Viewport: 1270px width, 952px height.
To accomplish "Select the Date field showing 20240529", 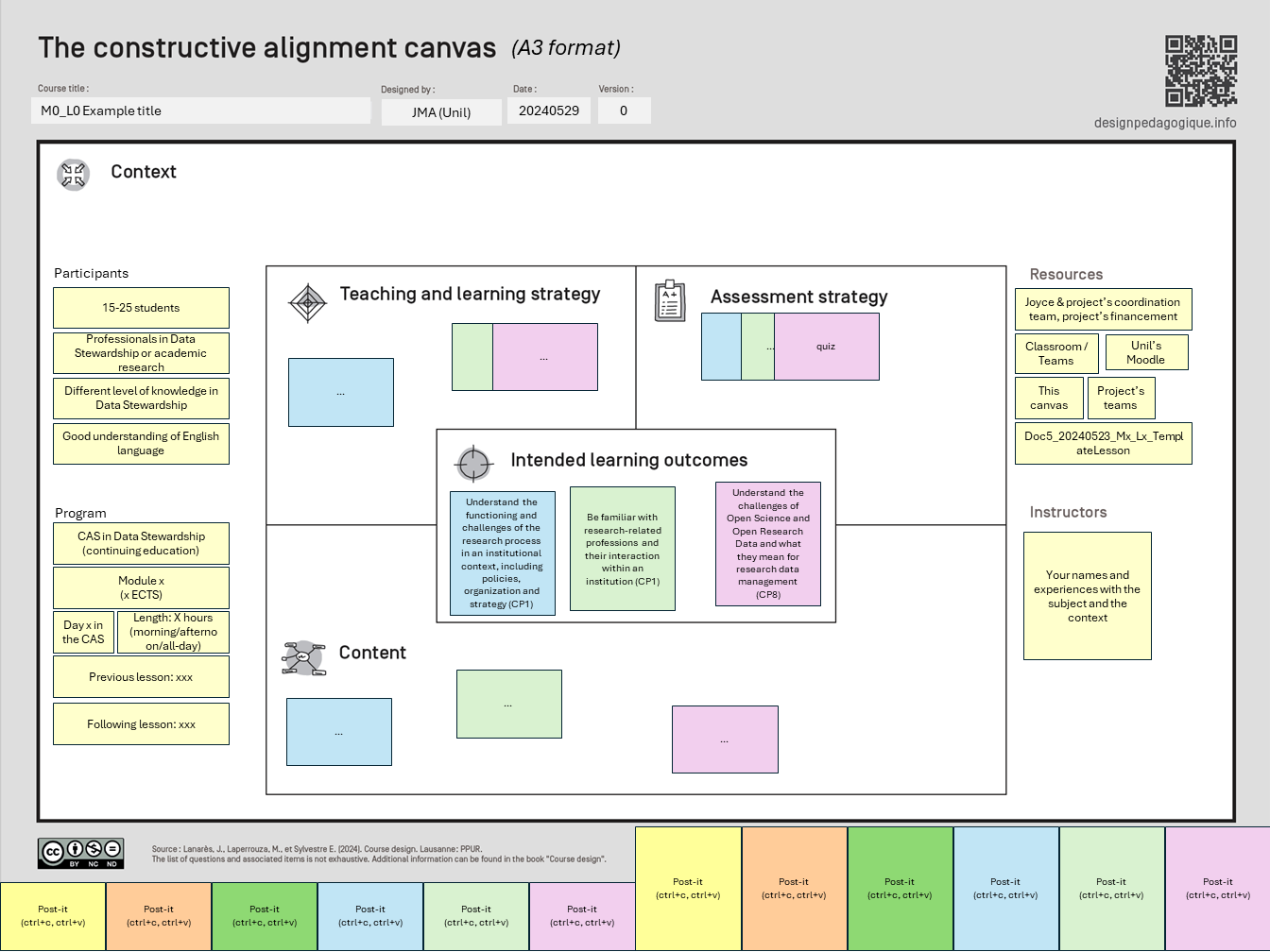I will click(x=549, y=110).
